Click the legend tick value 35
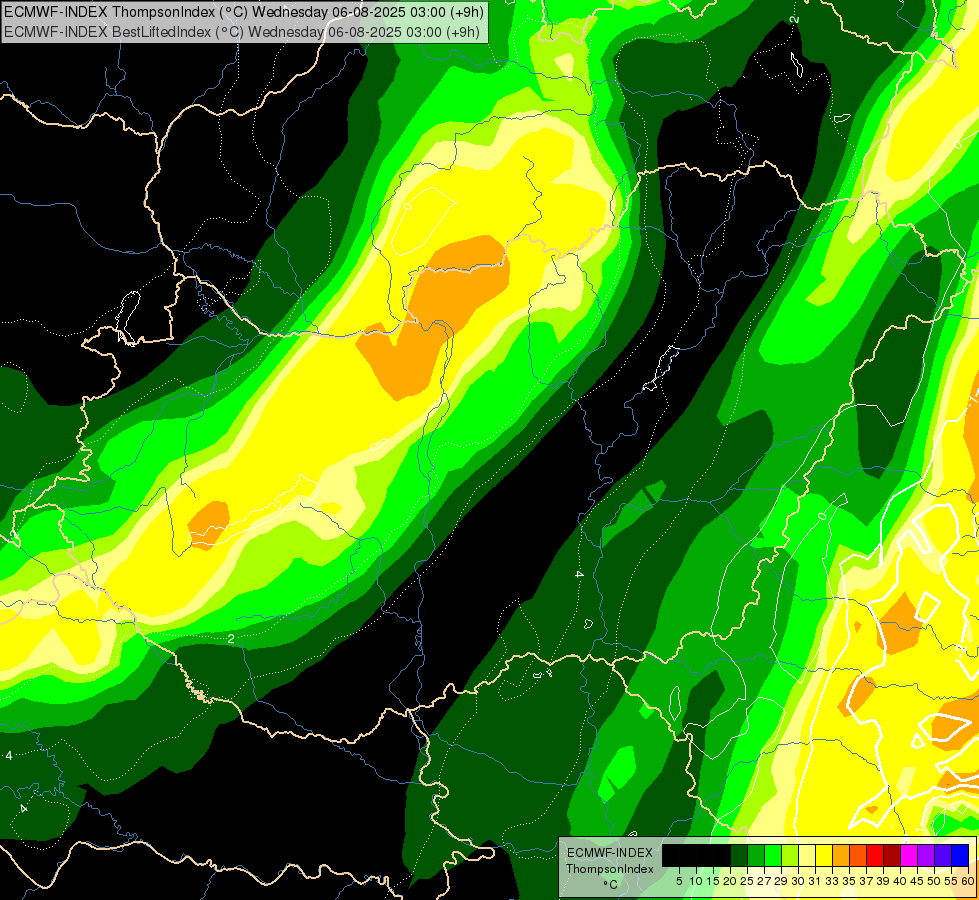979x900 pixels. click(x=850, y=881)
